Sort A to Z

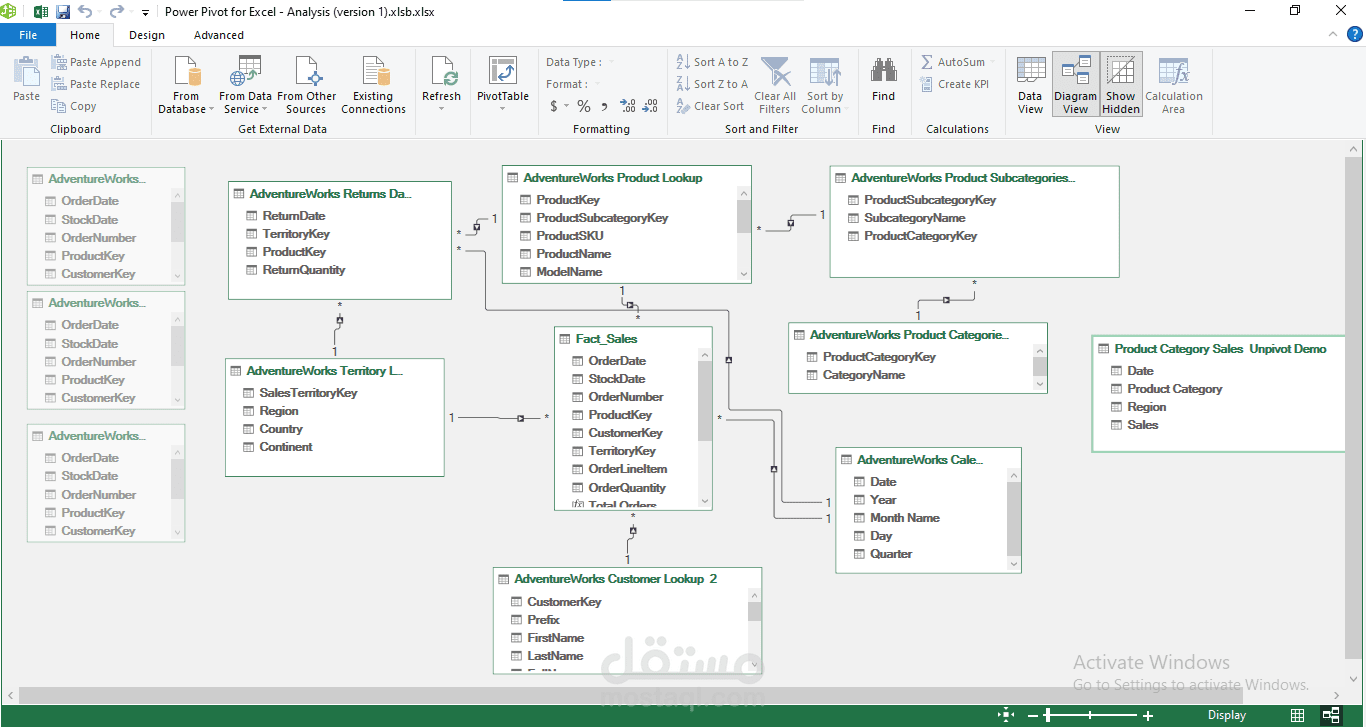coord(712,62)
